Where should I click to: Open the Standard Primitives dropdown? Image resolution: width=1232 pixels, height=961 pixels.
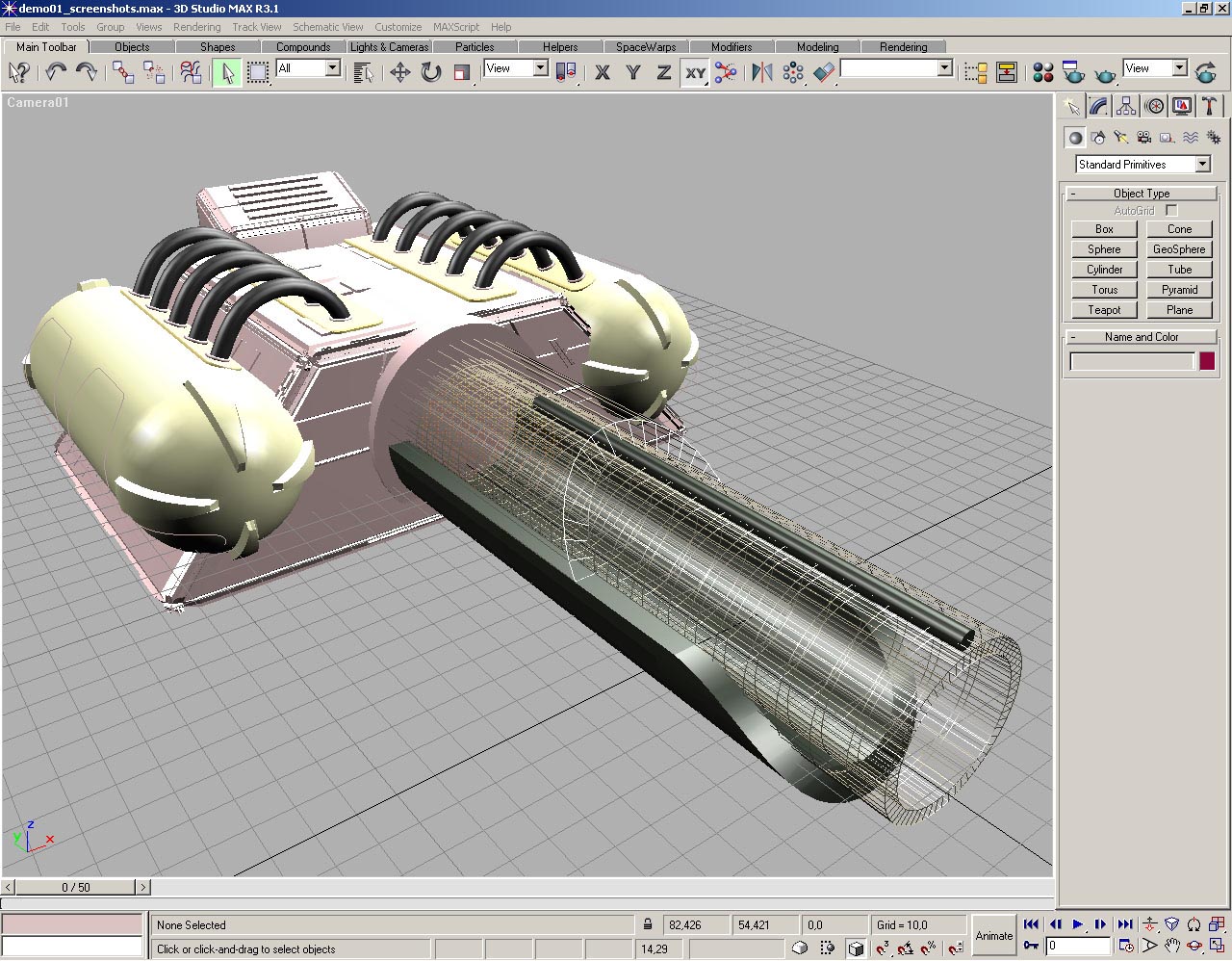tap(1202, 165)
